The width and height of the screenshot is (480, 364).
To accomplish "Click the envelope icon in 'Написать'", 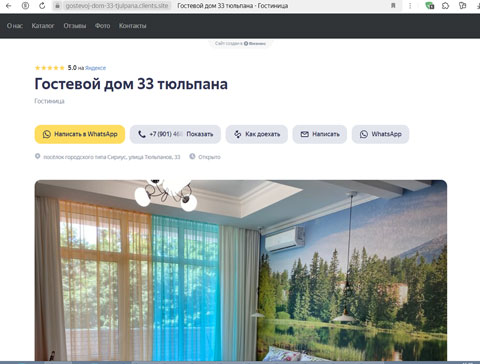I will click(x=304, y=134).
